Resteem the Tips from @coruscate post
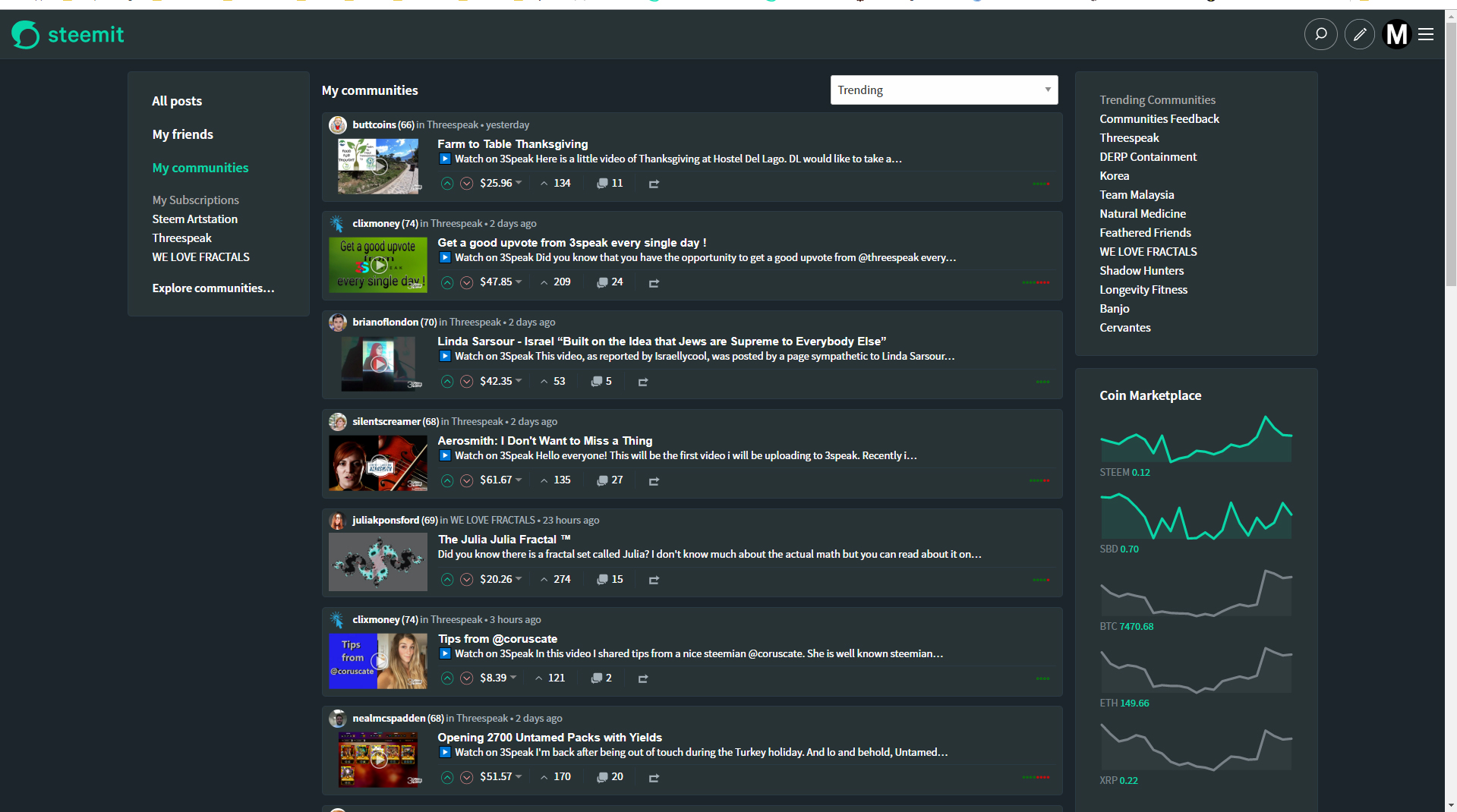The width and height of the screenshot is (1457, 812). (x=643, y=678)
